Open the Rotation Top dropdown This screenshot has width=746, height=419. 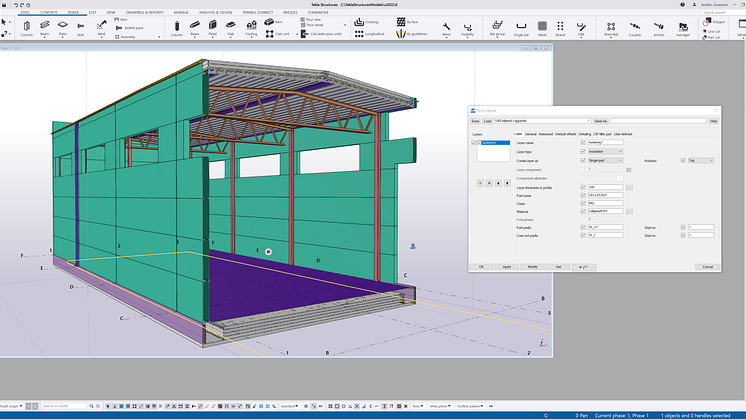tap(702, 160)
